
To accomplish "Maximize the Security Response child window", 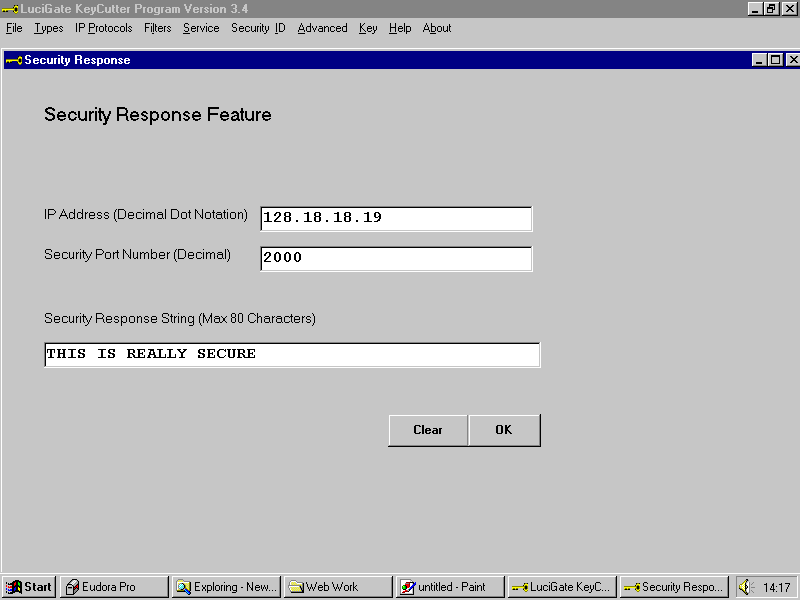I will 776,60.
